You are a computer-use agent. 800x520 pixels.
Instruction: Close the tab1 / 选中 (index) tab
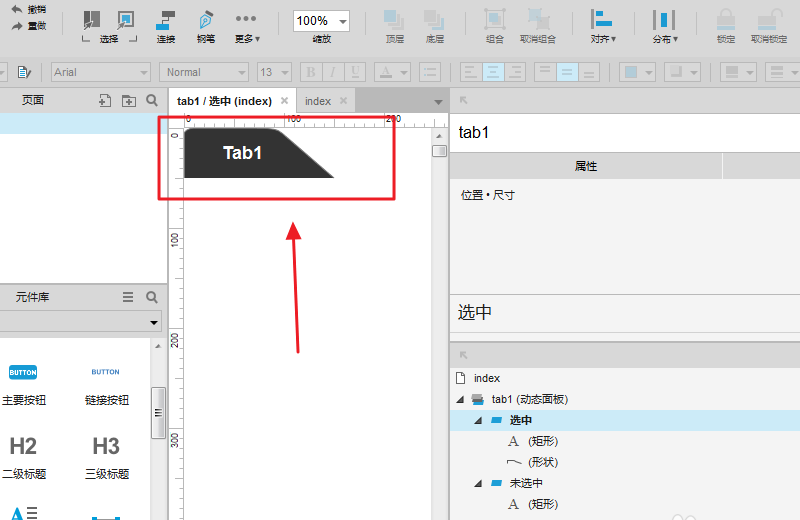click(x=284, y=101)
